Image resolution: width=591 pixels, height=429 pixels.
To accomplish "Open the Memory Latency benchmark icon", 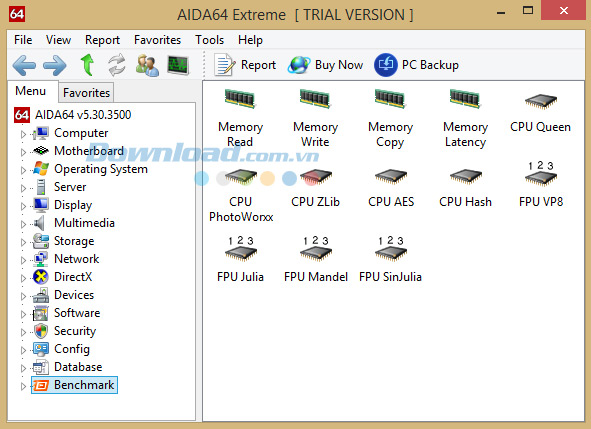I will click(465, 99).
